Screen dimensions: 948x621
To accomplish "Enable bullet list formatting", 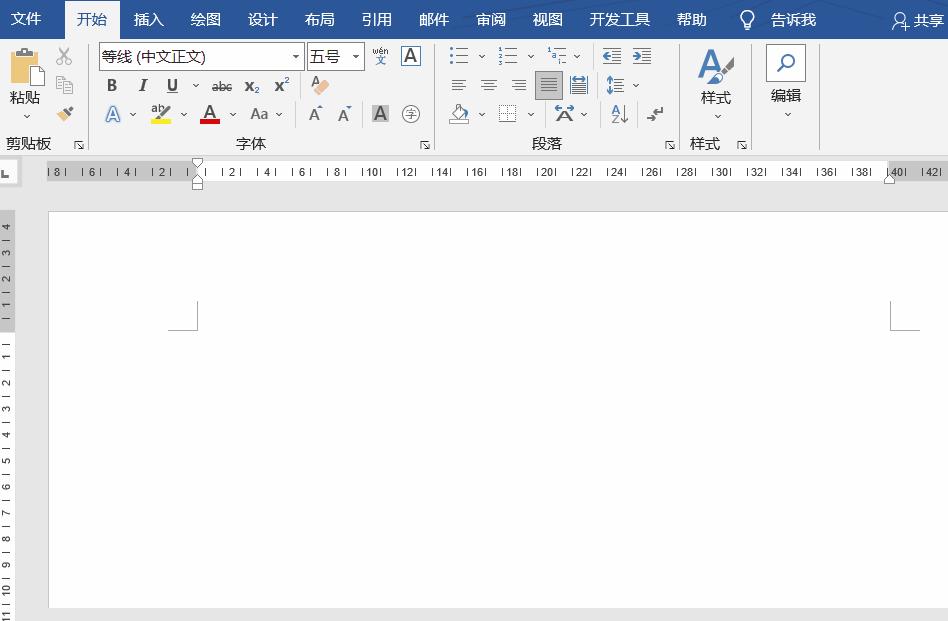I will [461, 56].
